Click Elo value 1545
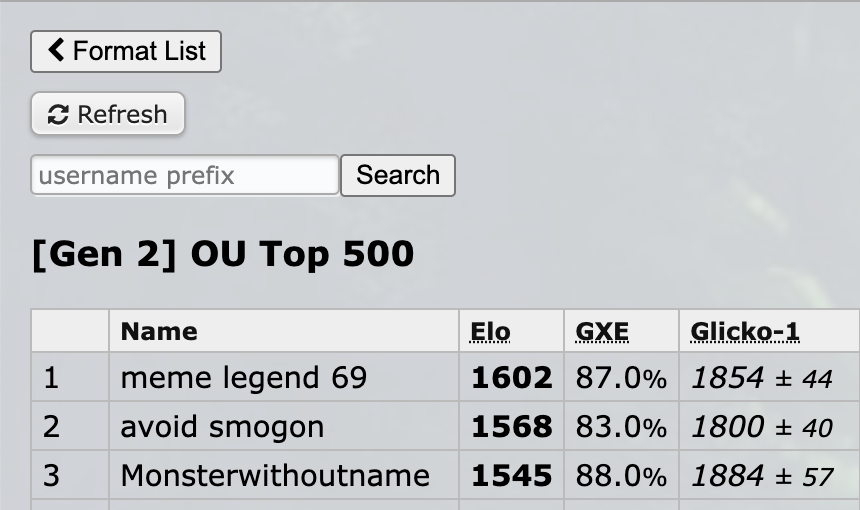The height and width of the screenshot is (510, 860). [511, 476]
